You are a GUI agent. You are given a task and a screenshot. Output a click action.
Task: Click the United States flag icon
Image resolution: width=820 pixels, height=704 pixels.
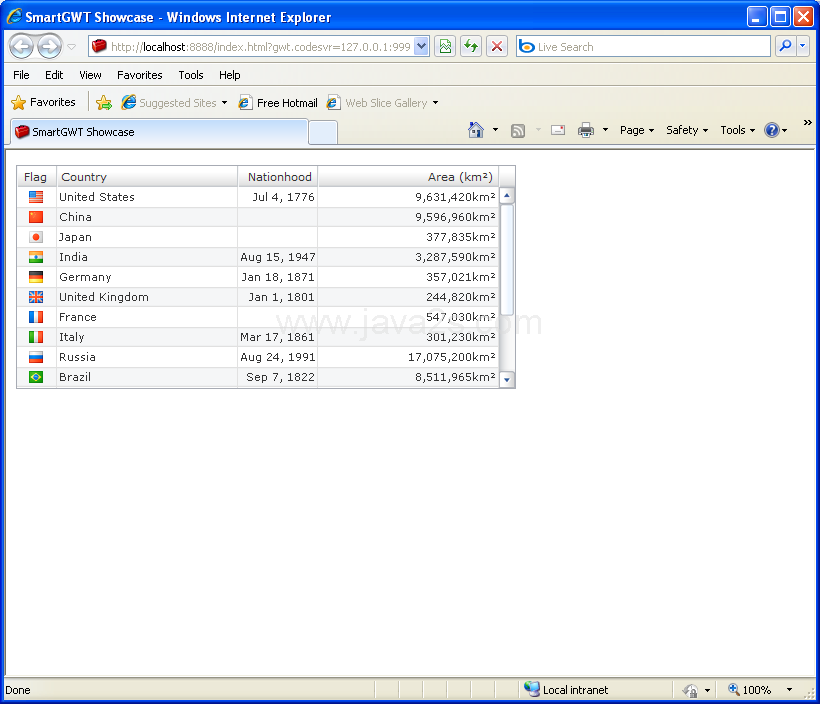[x=36, y=197]
